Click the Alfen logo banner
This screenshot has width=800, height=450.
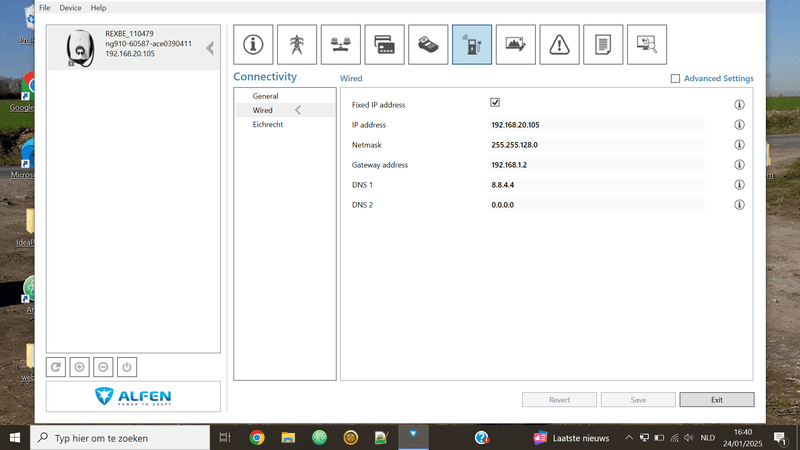[x=133, y=396]
